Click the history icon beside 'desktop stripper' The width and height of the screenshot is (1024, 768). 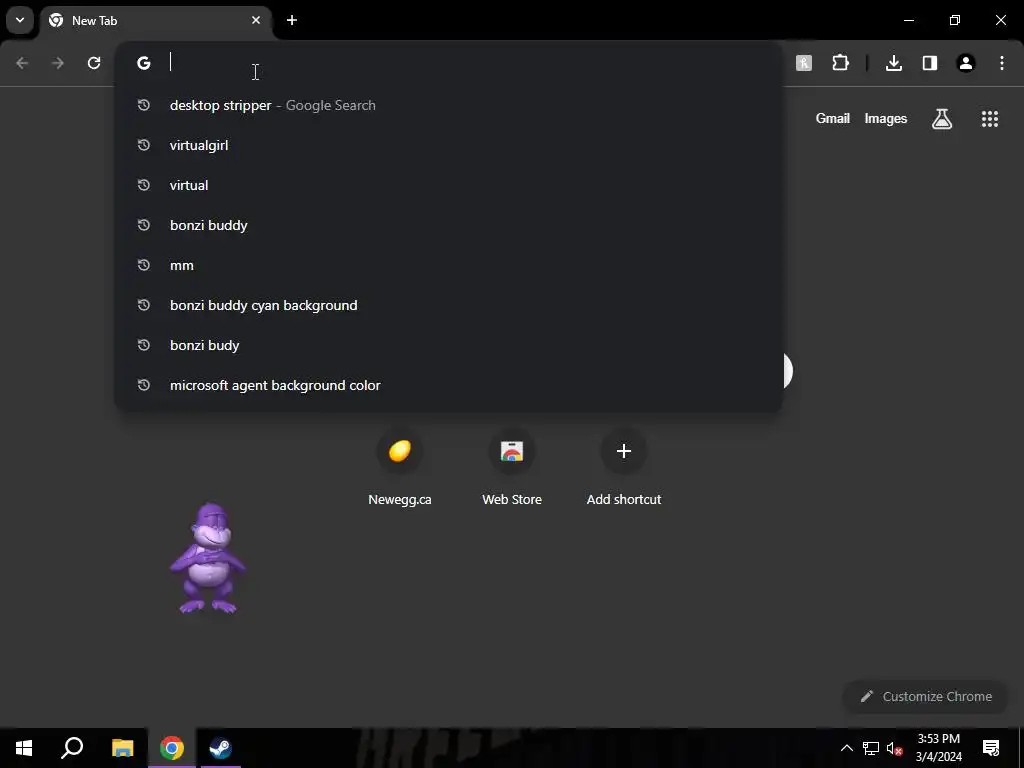pyautogui.click(x=144, y=105)
